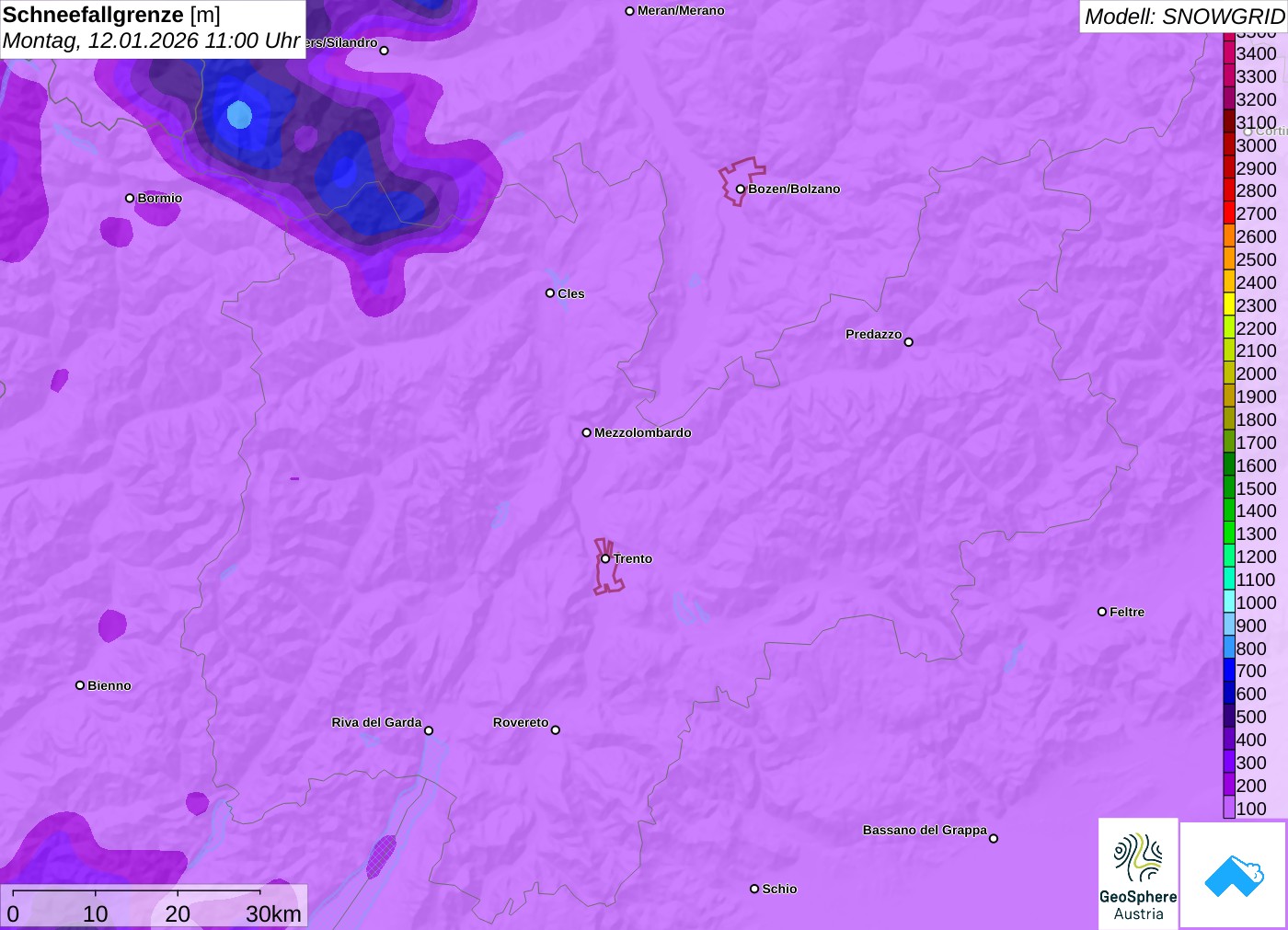1288x930 pixels.
Task: Click the GeoSphere Austria logo
Action: click(x=1138, y=873)
